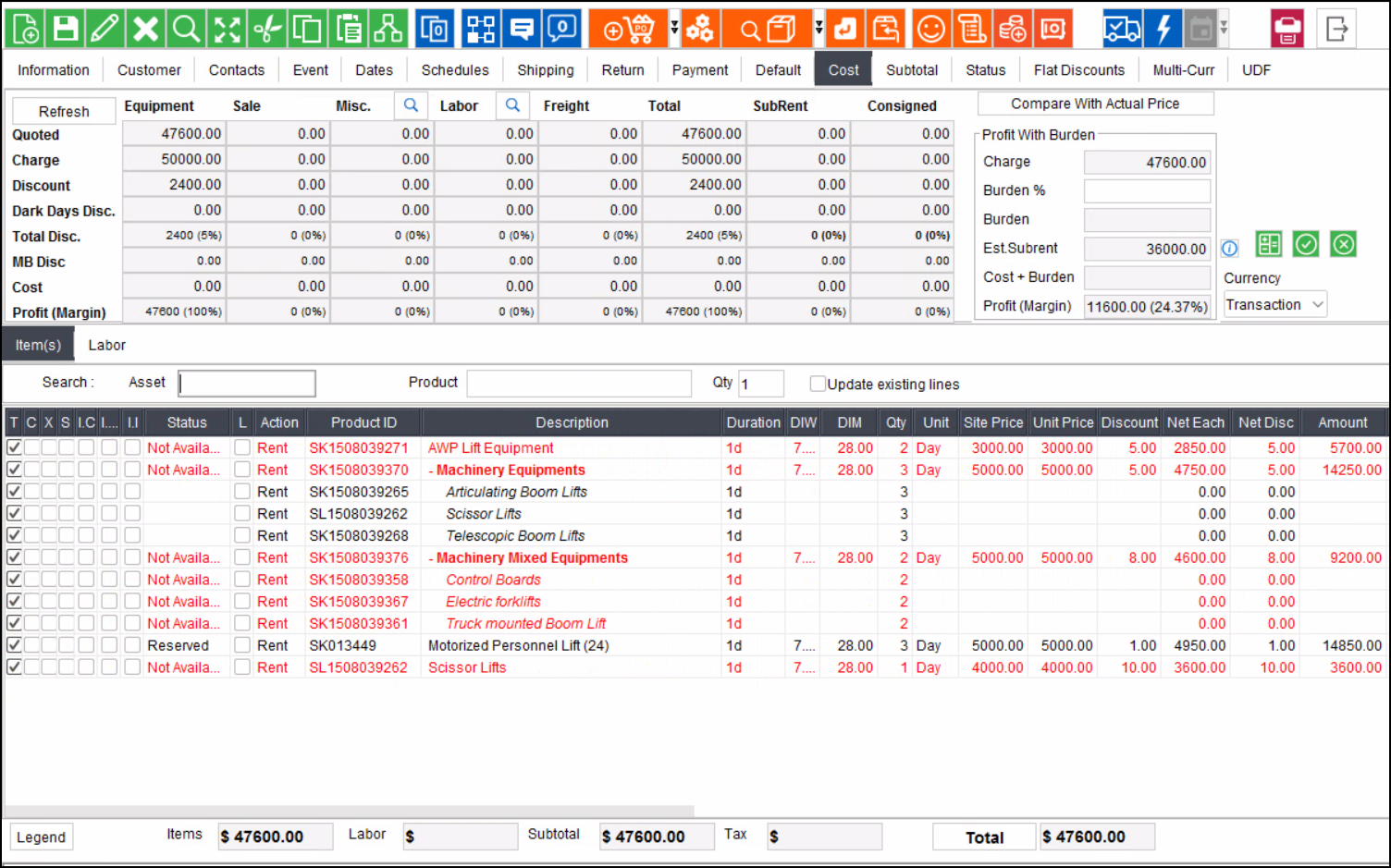This screenshot has height=868, width=1391.
Task: Click the purchase order cart icon
Action: 628,30
